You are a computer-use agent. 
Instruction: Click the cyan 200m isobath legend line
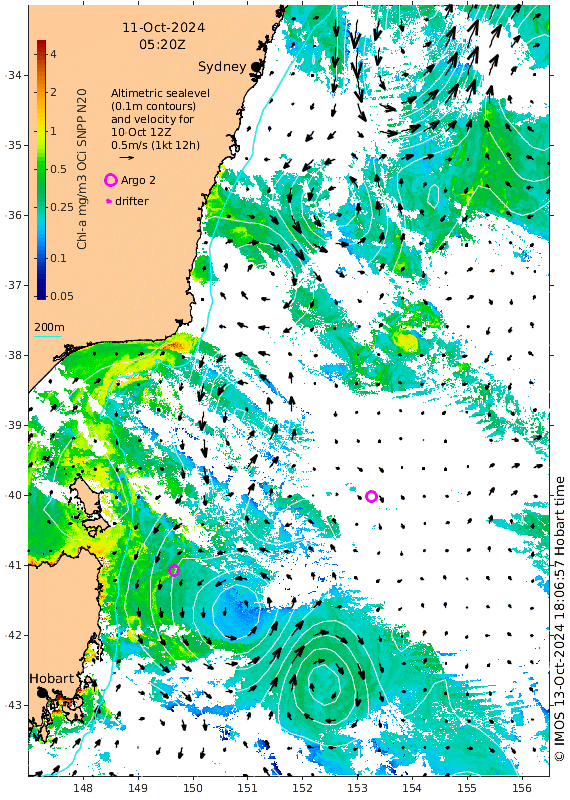click(47, 336)
